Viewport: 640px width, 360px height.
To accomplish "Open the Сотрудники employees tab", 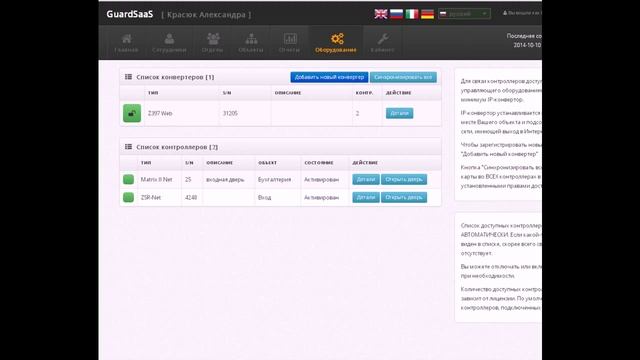I will (x=169, y=43).
